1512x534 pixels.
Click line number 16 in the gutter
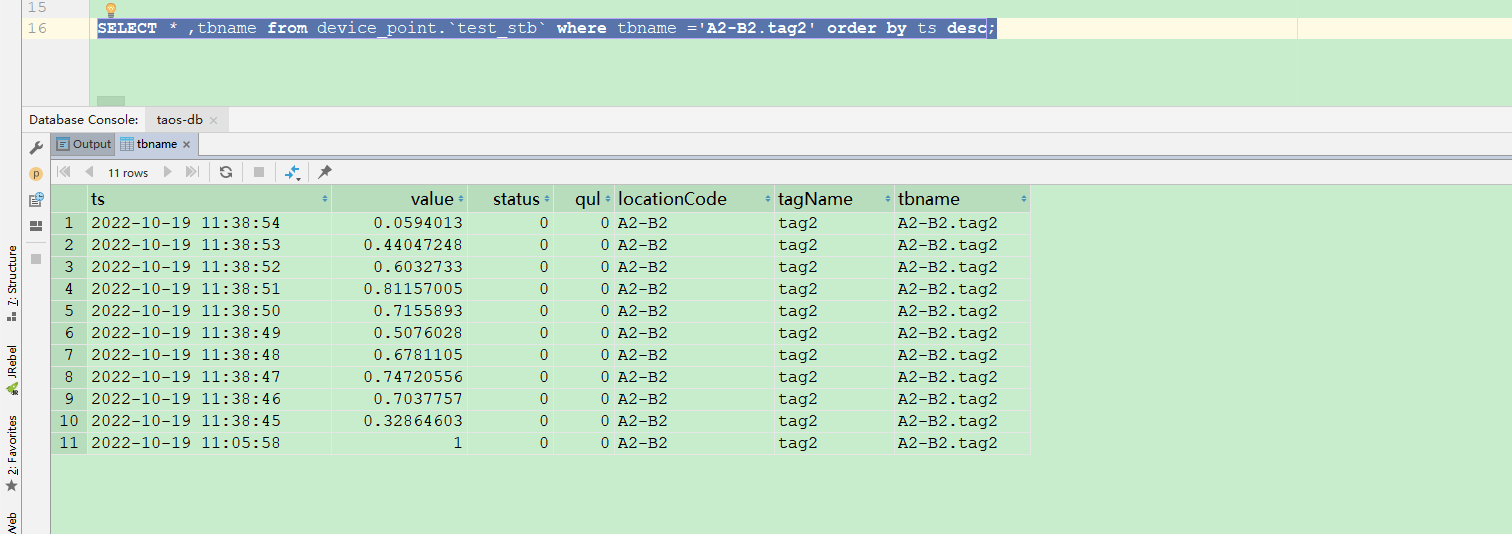click(37, 28)
